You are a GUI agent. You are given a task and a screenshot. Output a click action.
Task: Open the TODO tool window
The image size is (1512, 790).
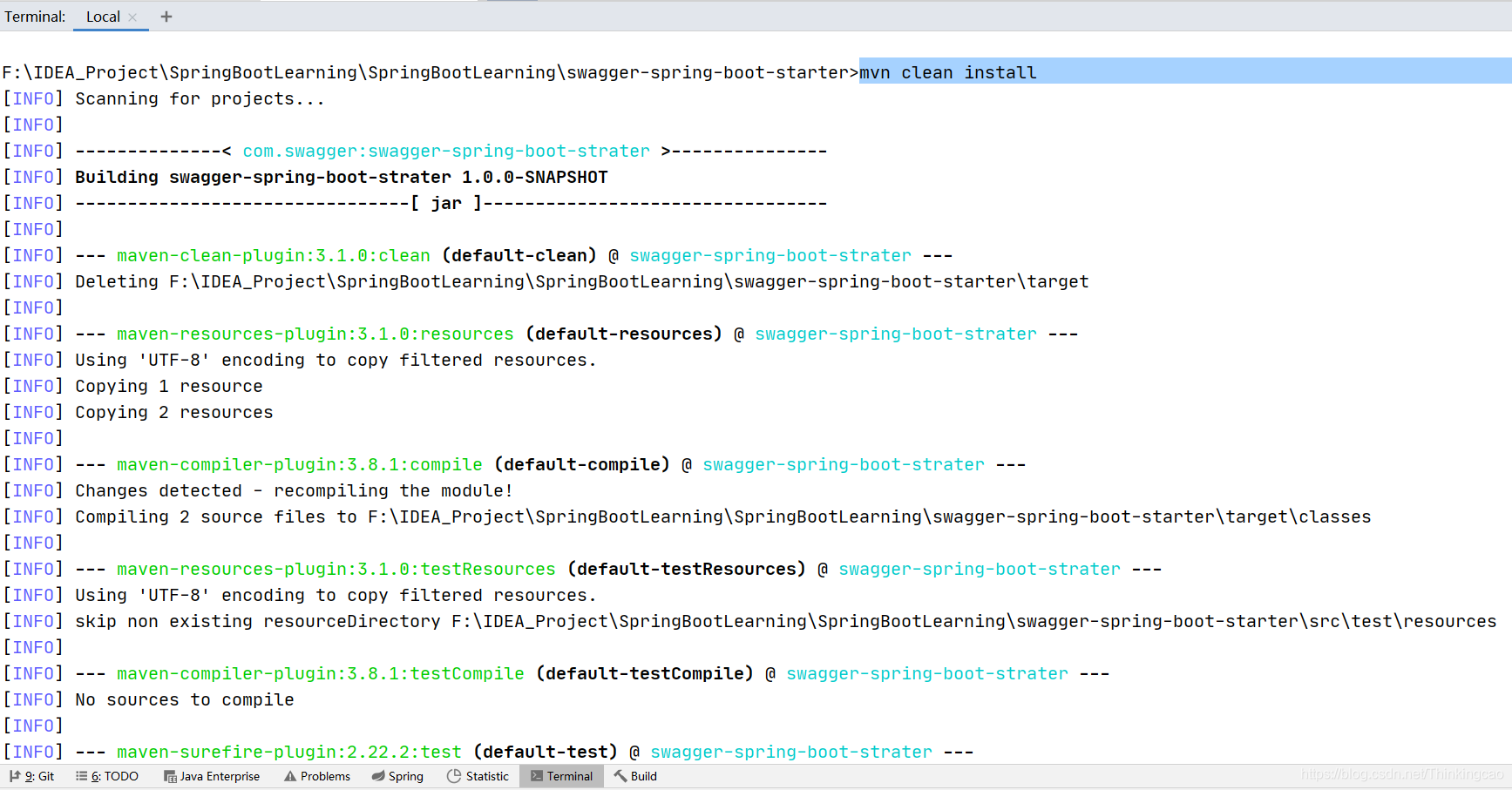tap(107, 776)
